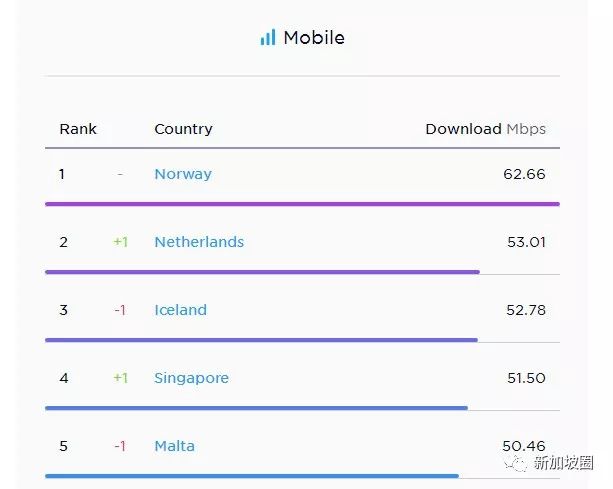Select the Iceland country link

click(x=181, y=310)
